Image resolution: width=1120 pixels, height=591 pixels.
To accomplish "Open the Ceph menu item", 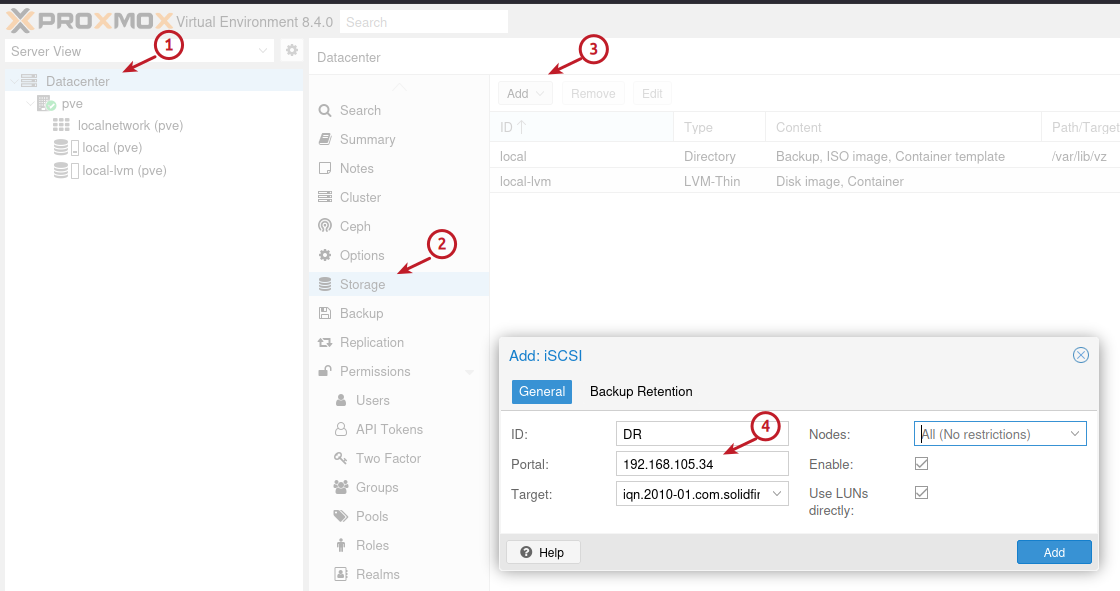I will tap(399, 226).
